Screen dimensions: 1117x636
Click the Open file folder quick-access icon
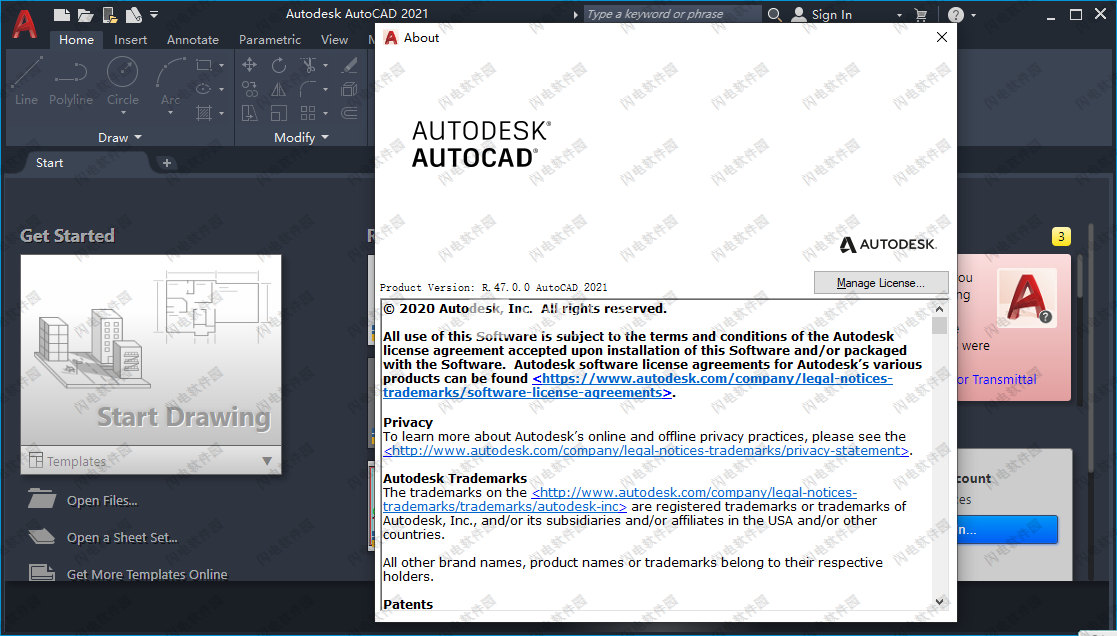point(85,15)
